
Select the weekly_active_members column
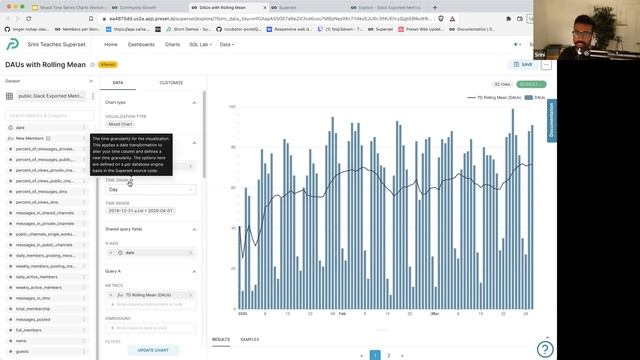47,287
